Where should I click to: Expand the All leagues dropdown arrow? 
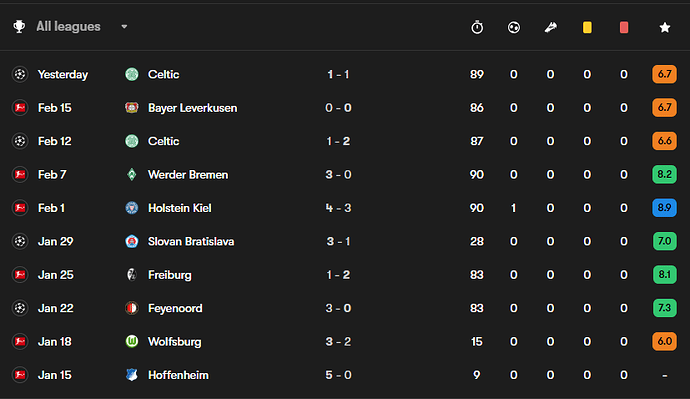[x=124, y=27]
